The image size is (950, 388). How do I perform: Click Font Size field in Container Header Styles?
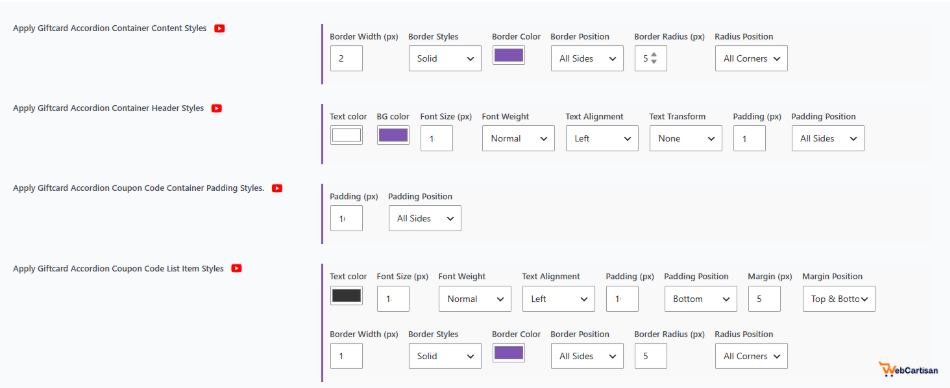pyautogui.click(x=436, y=138)
